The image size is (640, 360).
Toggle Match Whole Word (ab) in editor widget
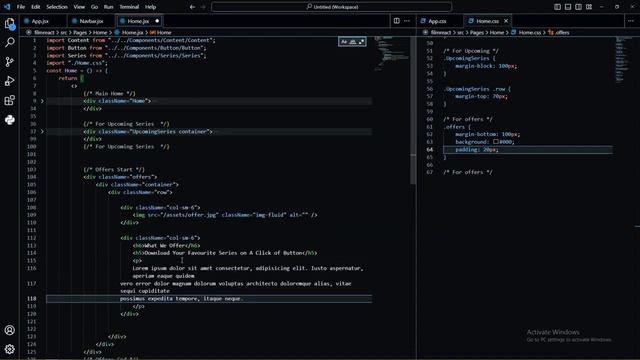tap(353, 42)
